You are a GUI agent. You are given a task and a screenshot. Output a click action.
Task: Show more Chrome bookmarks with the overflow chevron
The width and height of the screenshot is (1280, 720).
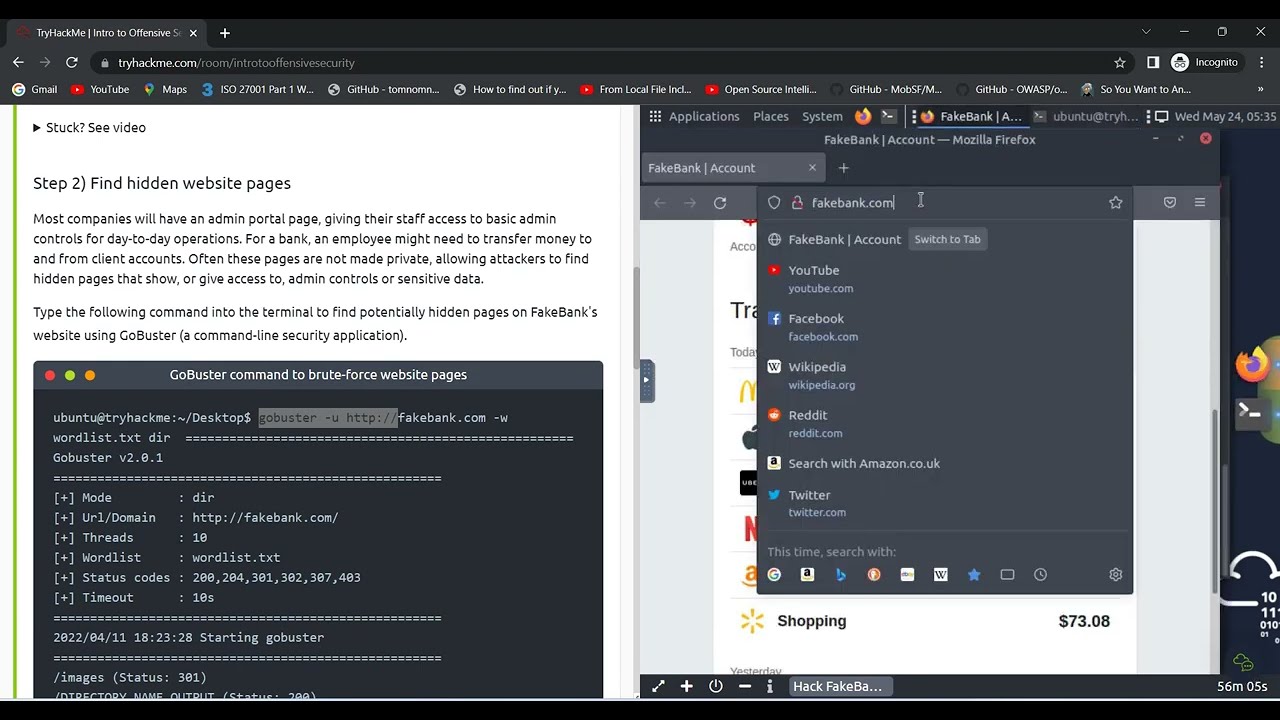point(1260,89)
